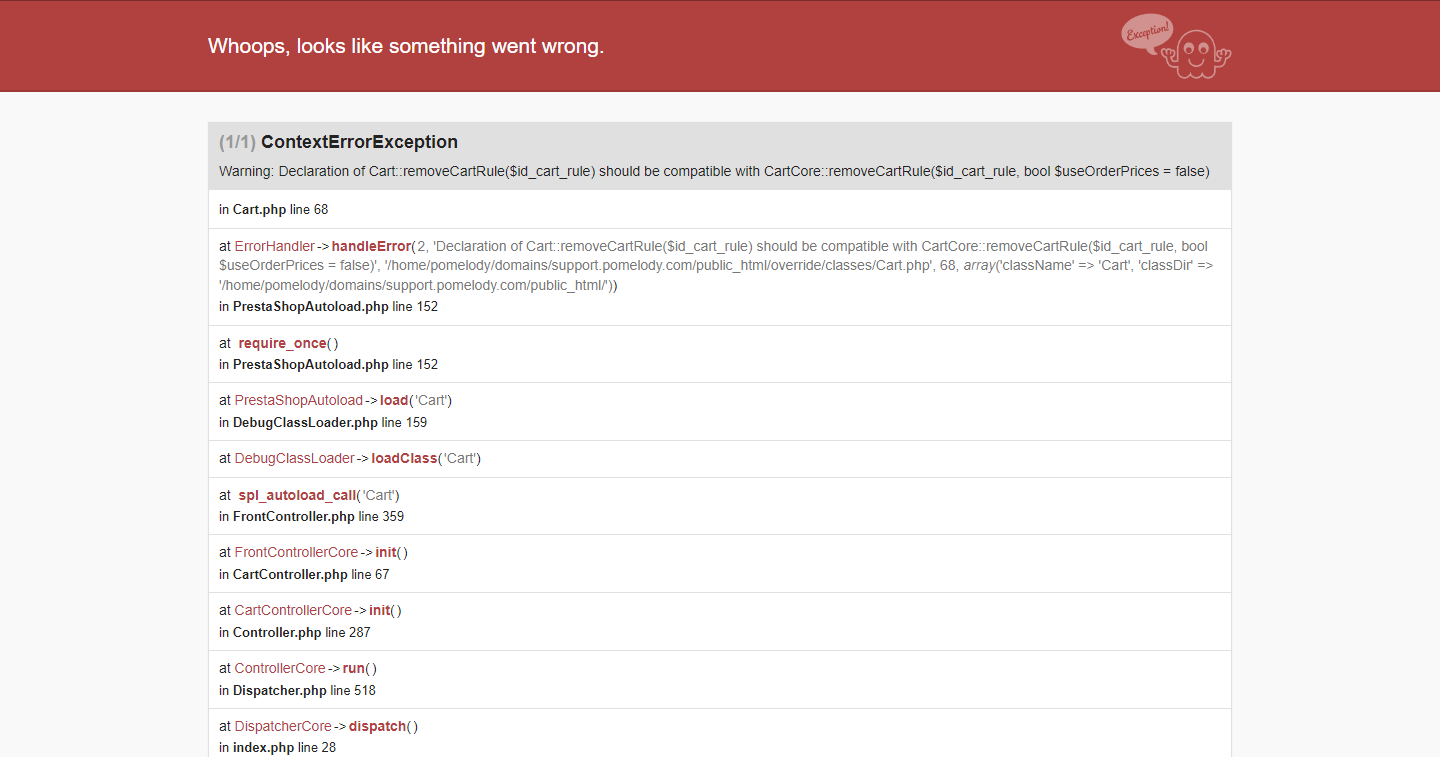Viewport: 1440px width, 757px height.
Task: Open the ControllerCore class link before run
Action: (x=280, y=668)
